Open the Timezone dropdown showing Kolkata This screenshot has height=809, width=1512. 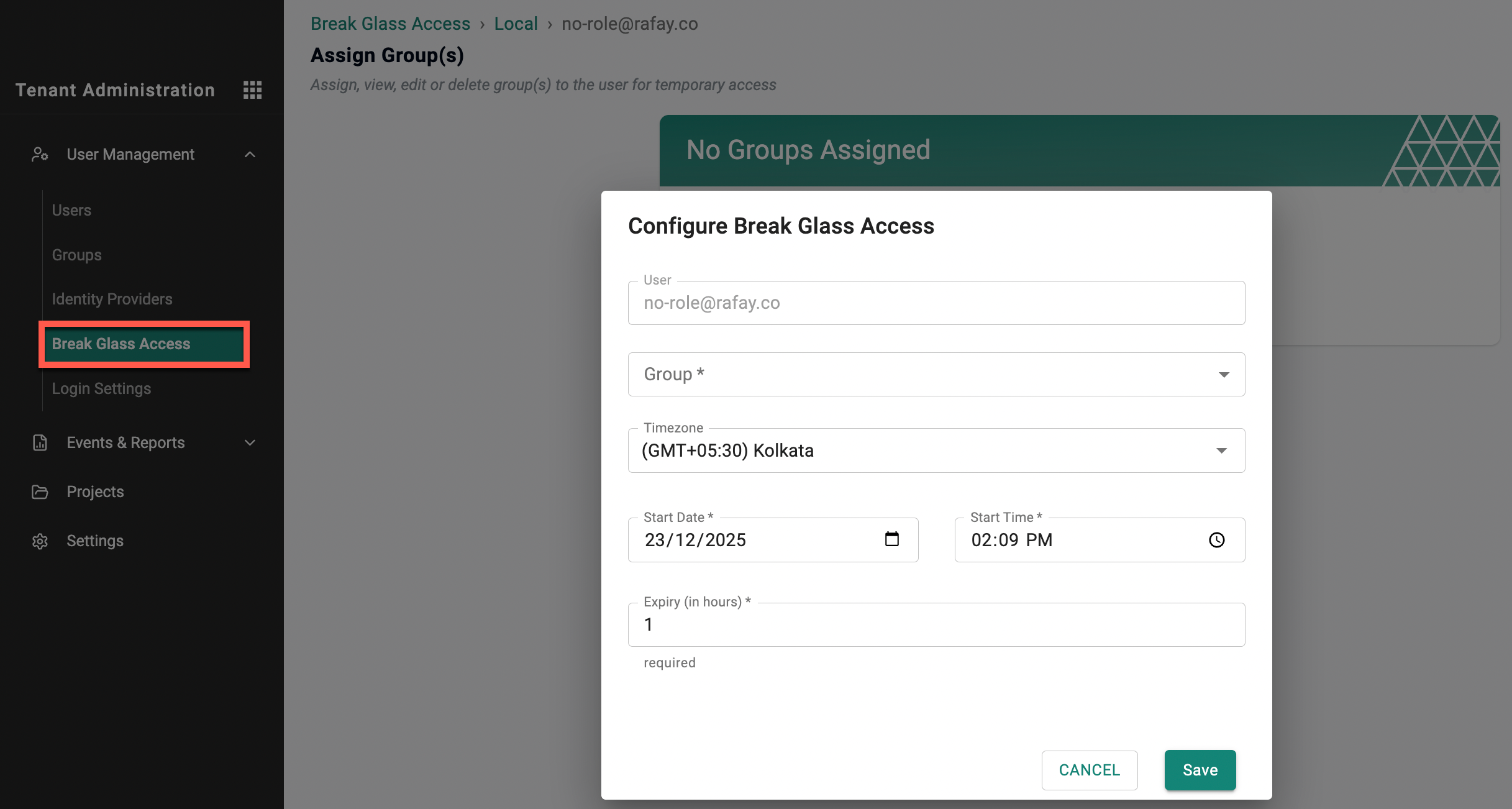[x=936, y=450]
